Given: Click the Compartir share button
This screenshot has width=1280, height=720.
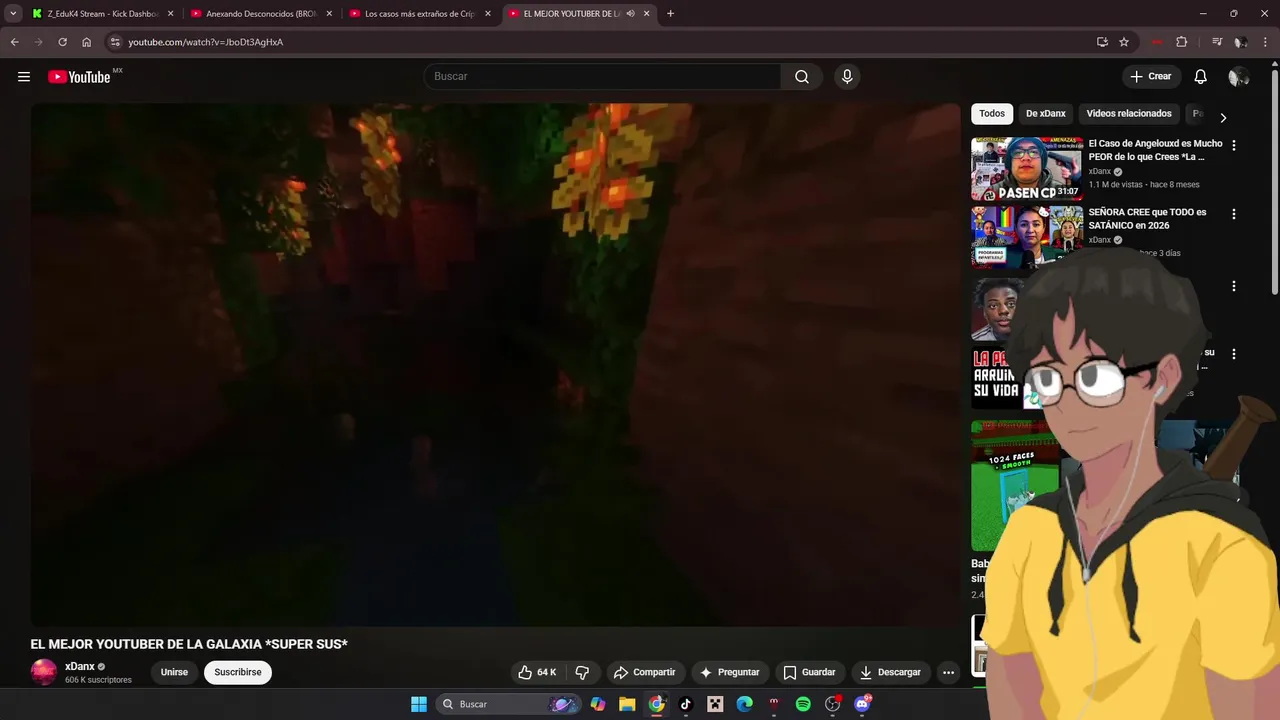Looking at the screenshot, I should (645, 672).
